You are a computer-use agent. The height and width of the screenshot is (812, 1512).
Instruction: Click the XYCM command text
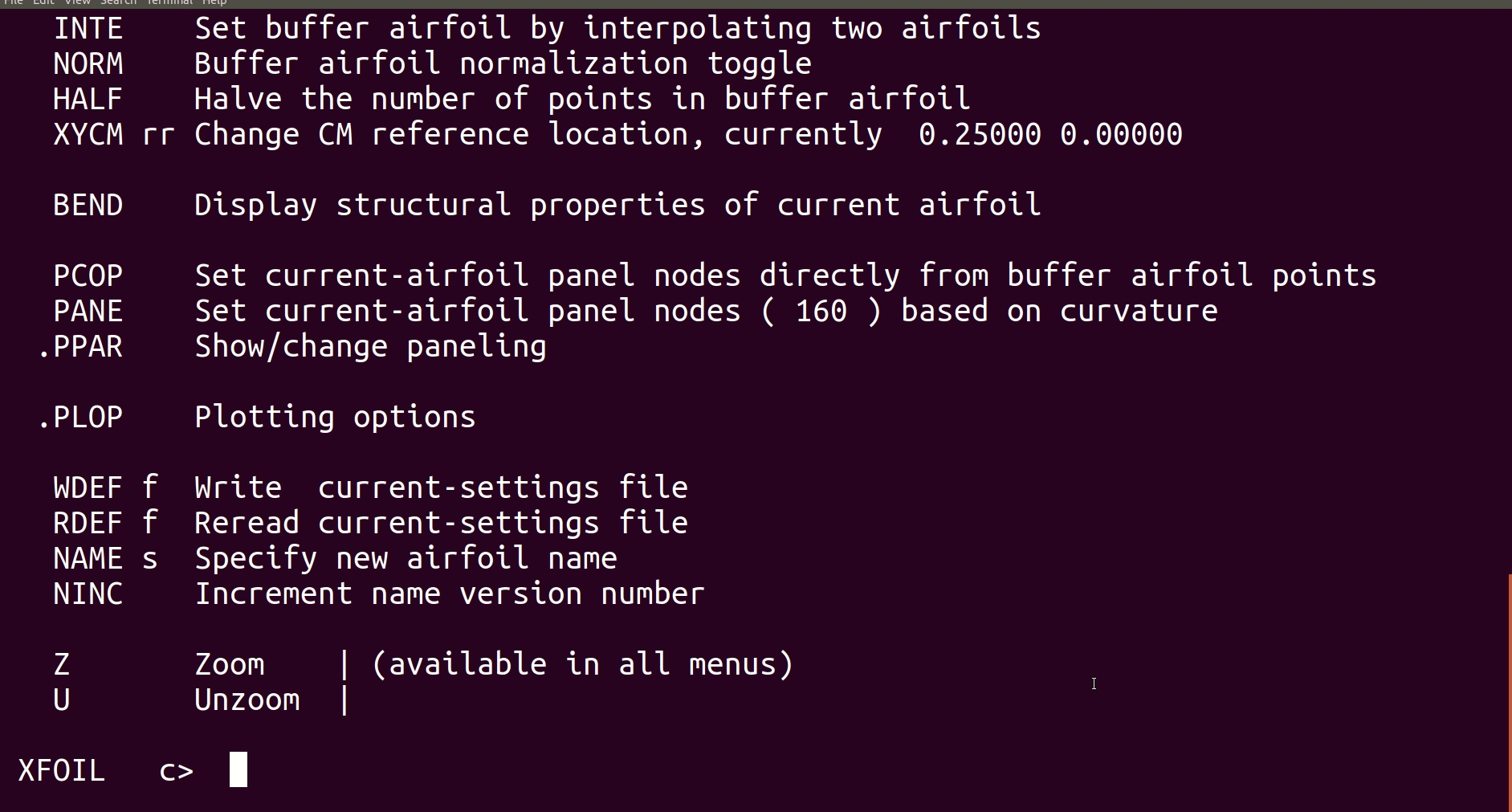point(88,134)
